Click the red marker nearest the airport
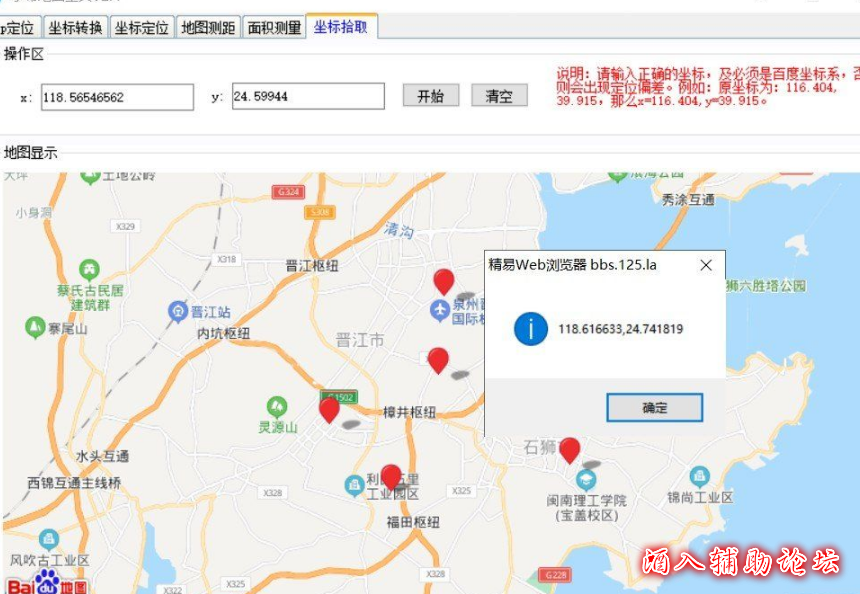Viewport: 860px width, 594px height. click(443, 281)
